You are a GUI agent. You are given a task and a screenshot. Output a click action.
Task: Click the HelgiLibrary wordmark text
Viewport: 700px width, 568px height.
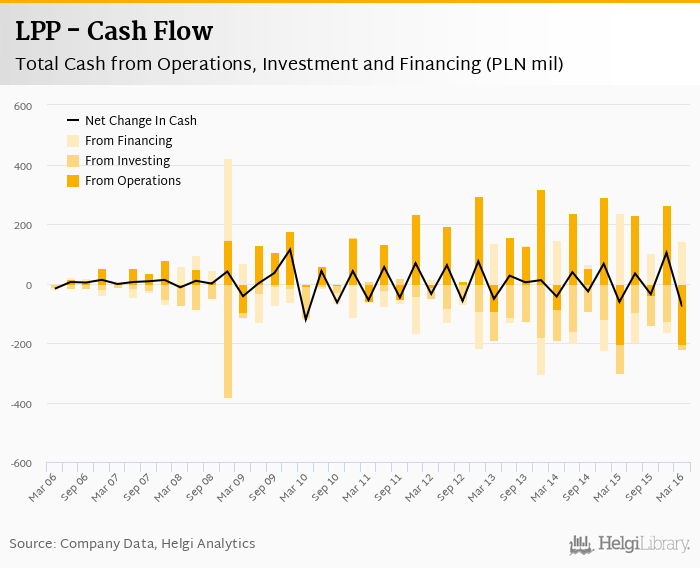(643, 544)
